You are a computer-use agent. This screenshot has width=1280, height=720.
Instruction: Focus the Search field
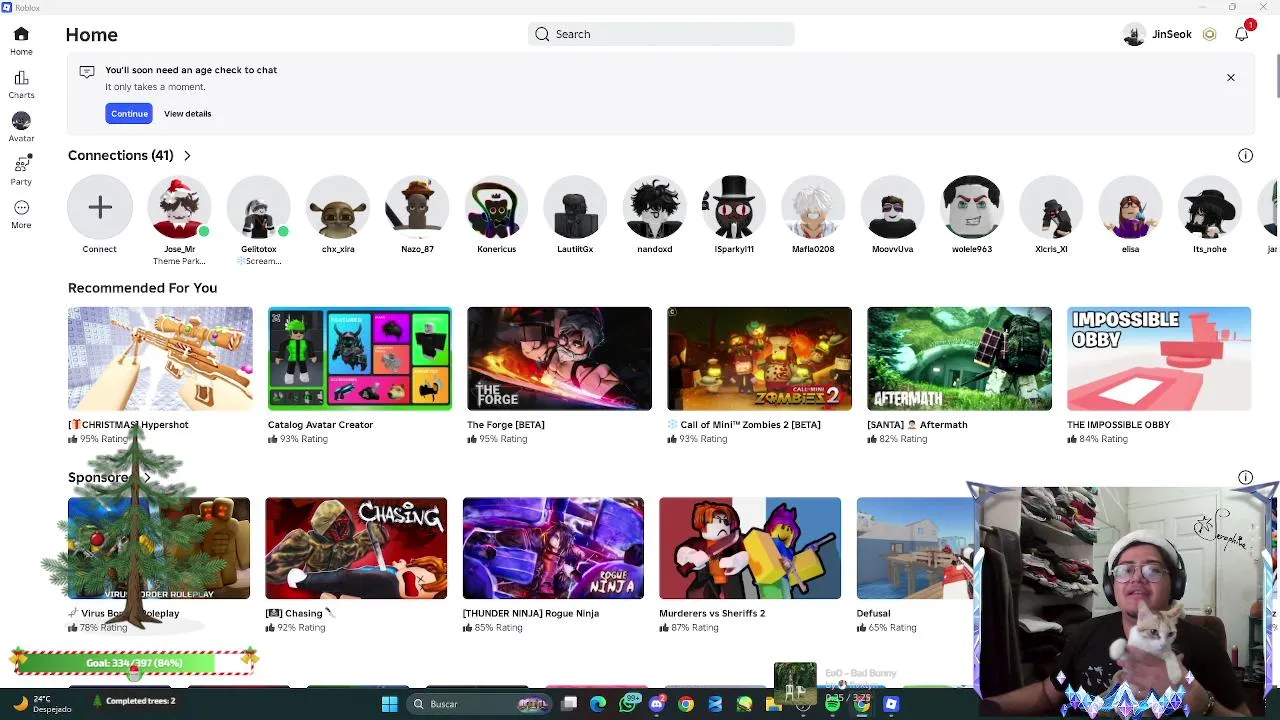(x=661, y=34)
